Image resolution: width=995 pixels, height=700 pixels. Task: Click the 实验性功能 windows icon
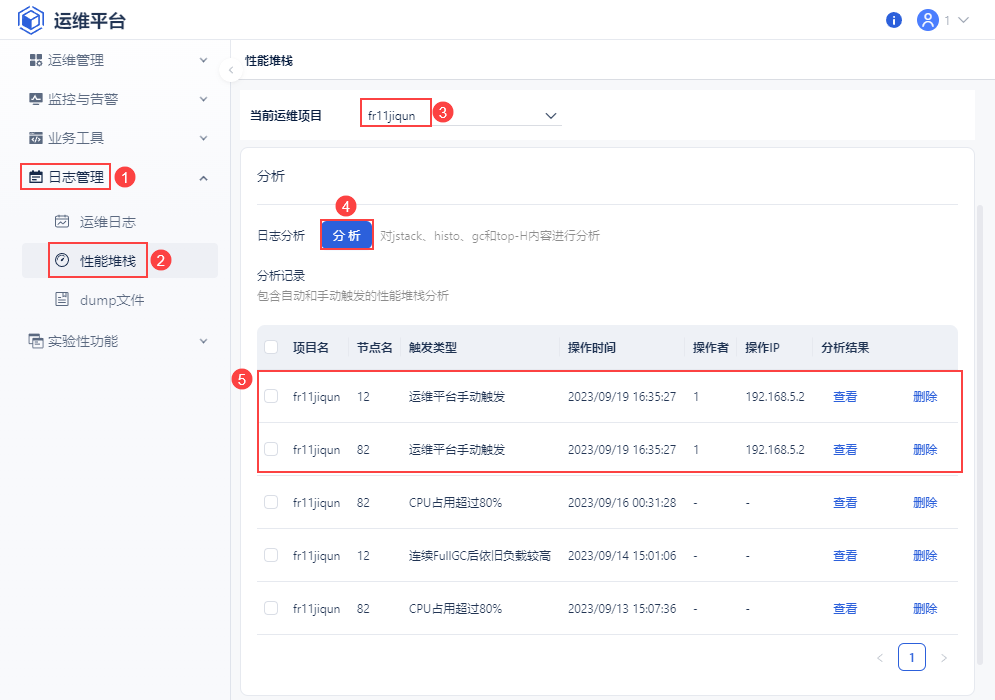(x=36, y=341)
